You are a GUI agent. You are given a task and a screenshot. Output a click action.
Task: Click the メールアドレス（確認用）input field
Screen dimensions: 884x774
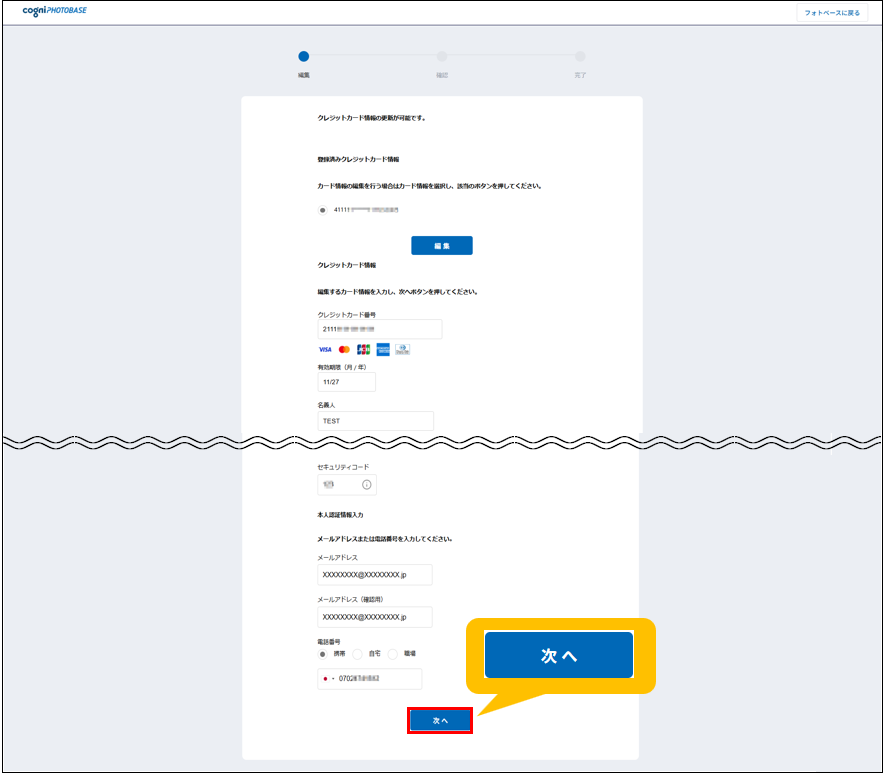point(375,617)
